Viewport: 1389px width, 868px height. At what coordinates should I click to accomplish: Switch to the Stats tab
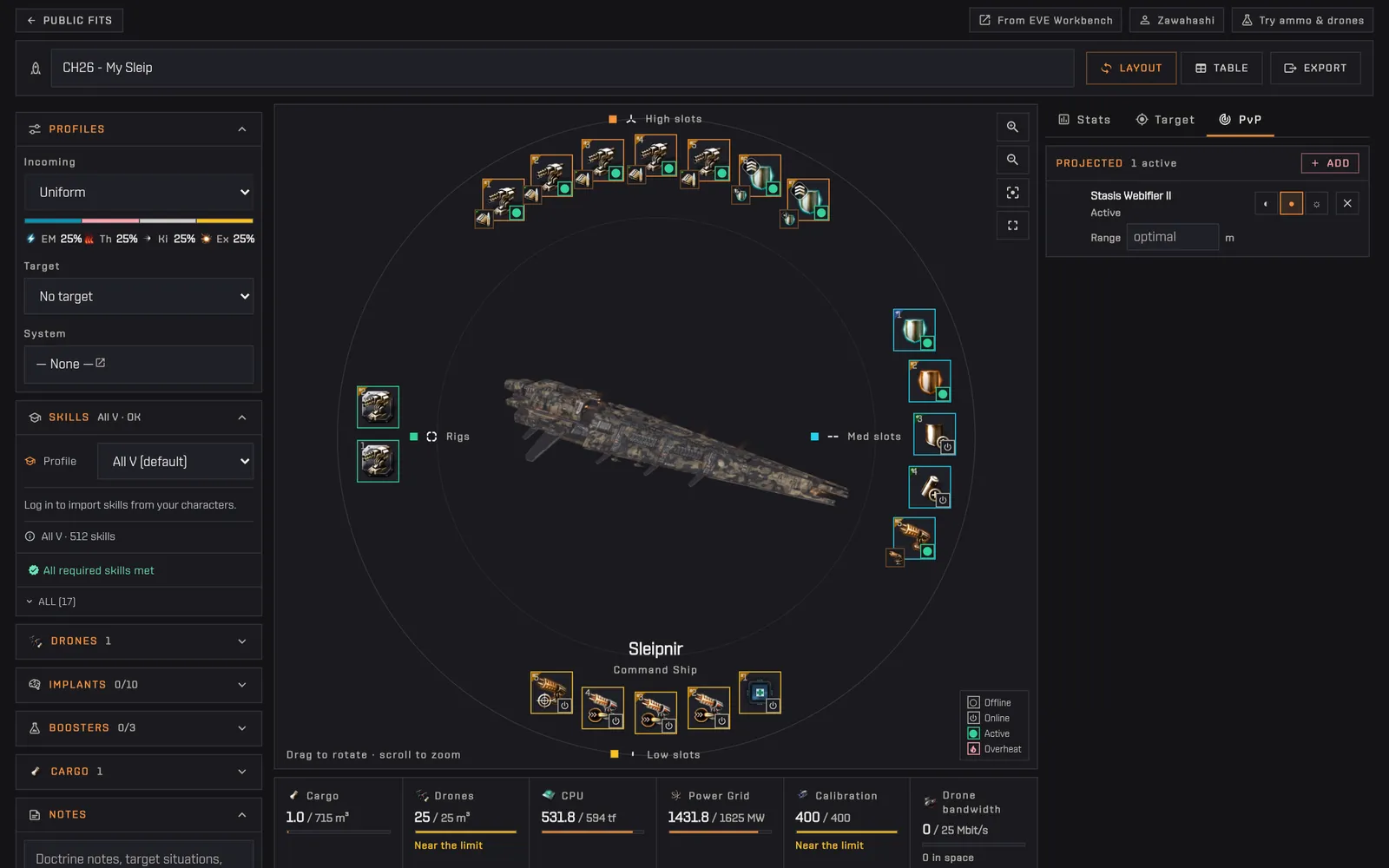click(x=1084, y=120)
